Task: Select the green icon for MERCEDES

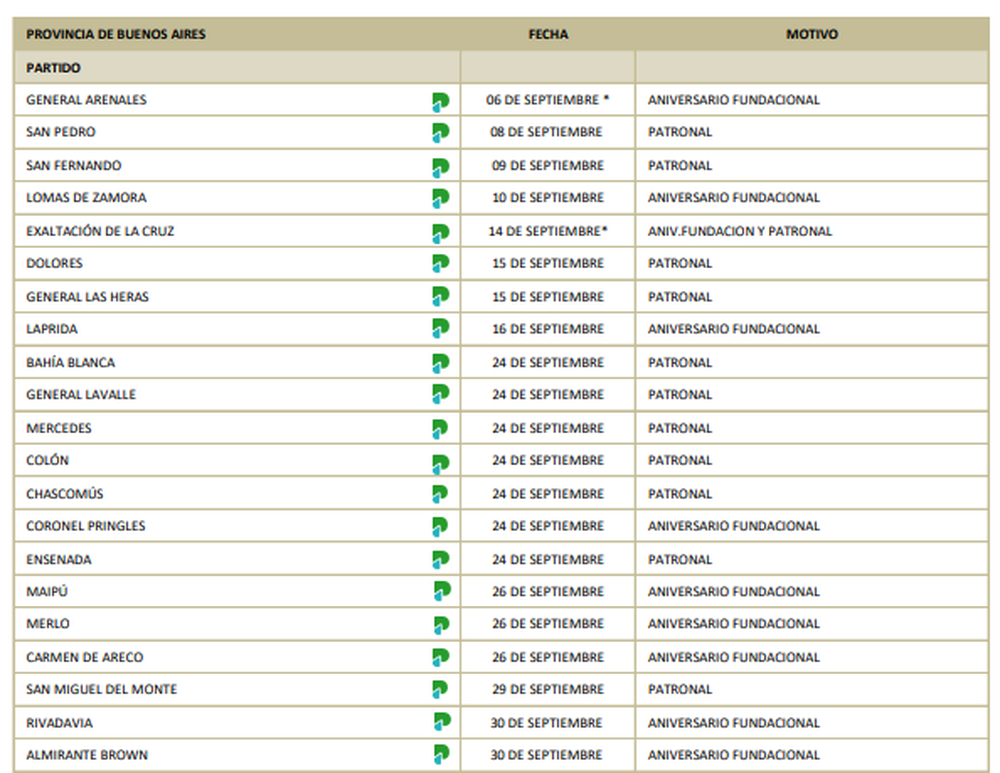Action: [x=440, y=429]
